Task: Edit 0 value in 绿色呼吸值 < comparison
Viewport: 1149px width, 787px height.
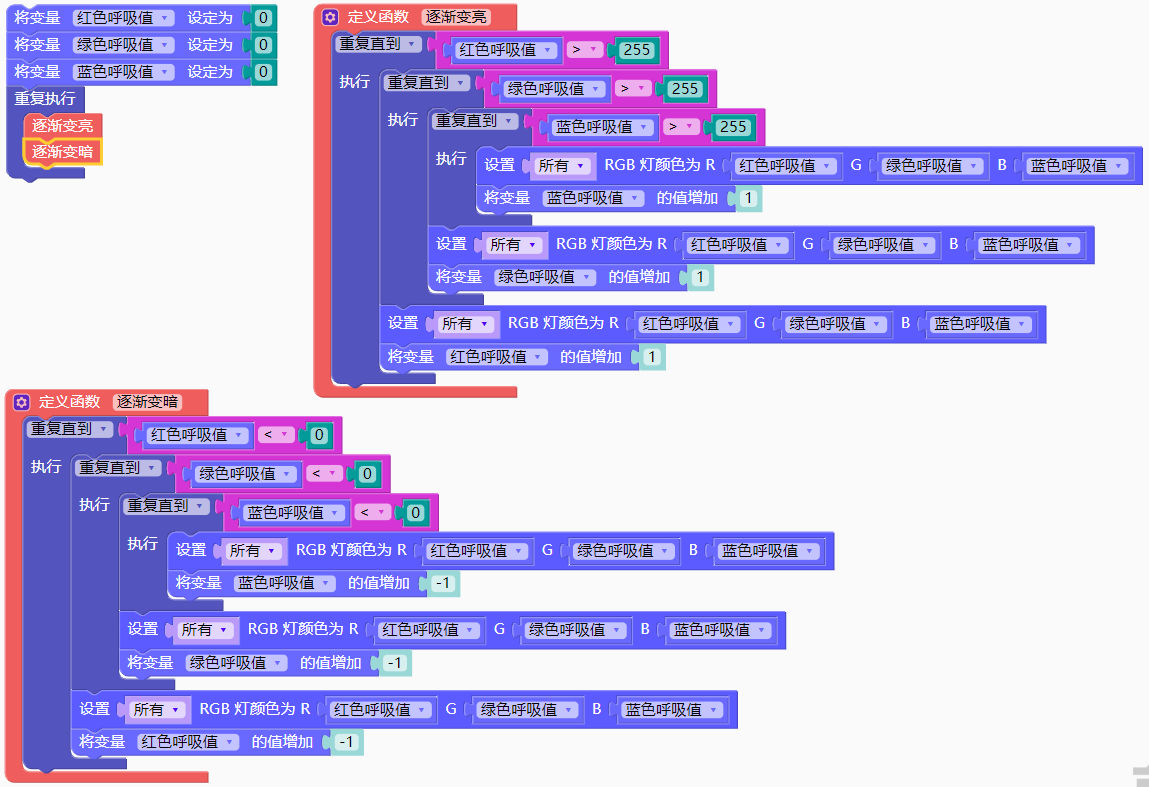Action: (x=367, y=473)
